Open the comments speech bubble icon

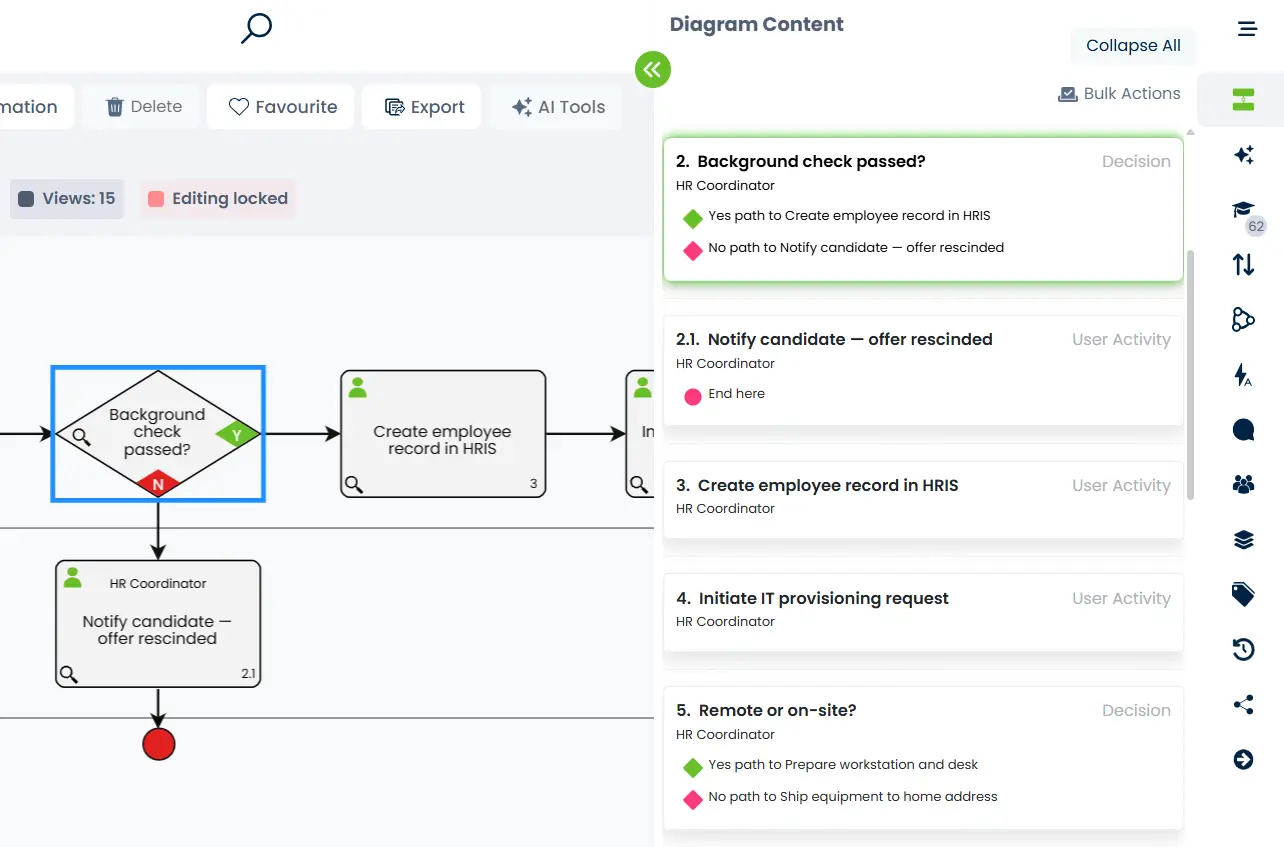(1243, 430)
